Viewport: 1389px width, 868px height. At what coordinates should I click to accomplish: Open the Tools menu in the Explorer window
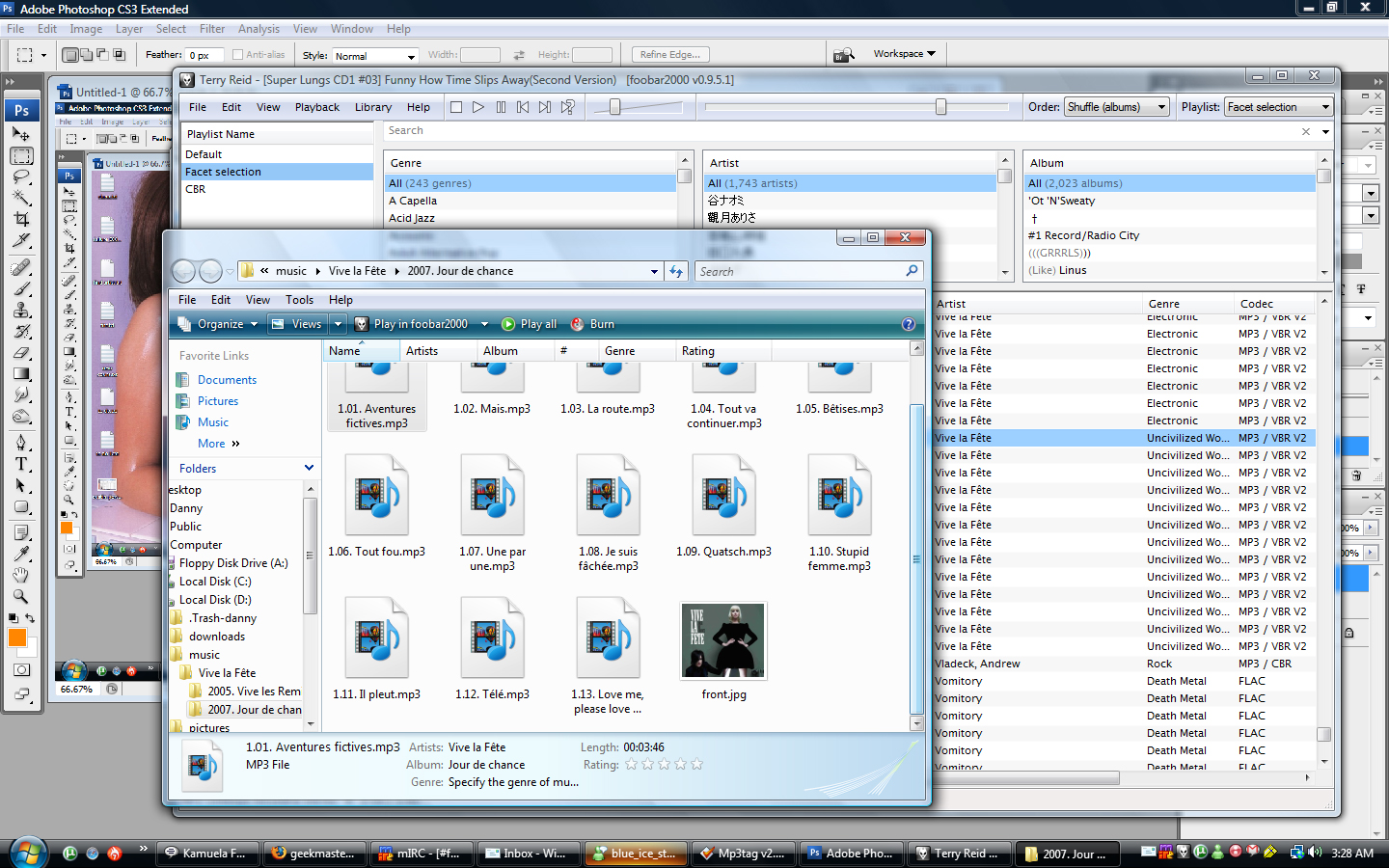[299, 300]
